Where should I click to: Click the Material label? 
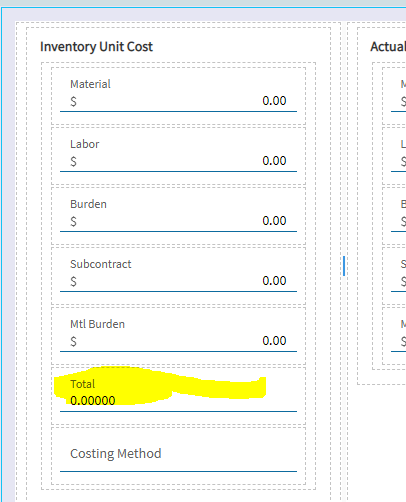click(90, 84)
